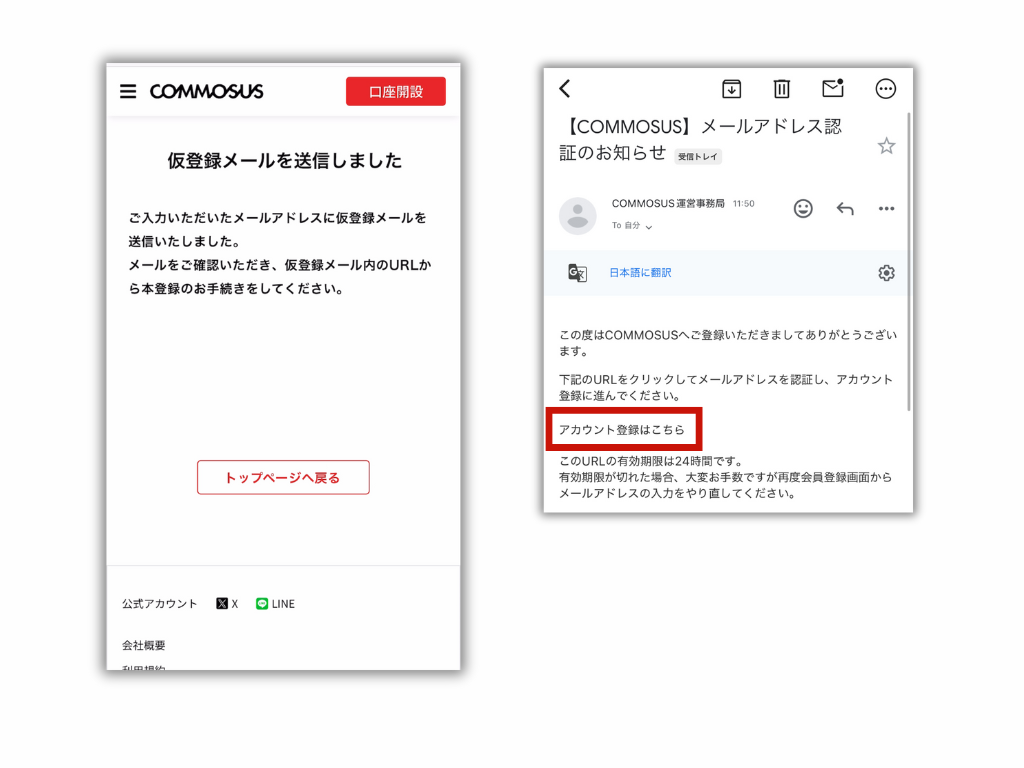
Task: Click the sender name COMMOSUS 運営事務局
Action: 668,204
